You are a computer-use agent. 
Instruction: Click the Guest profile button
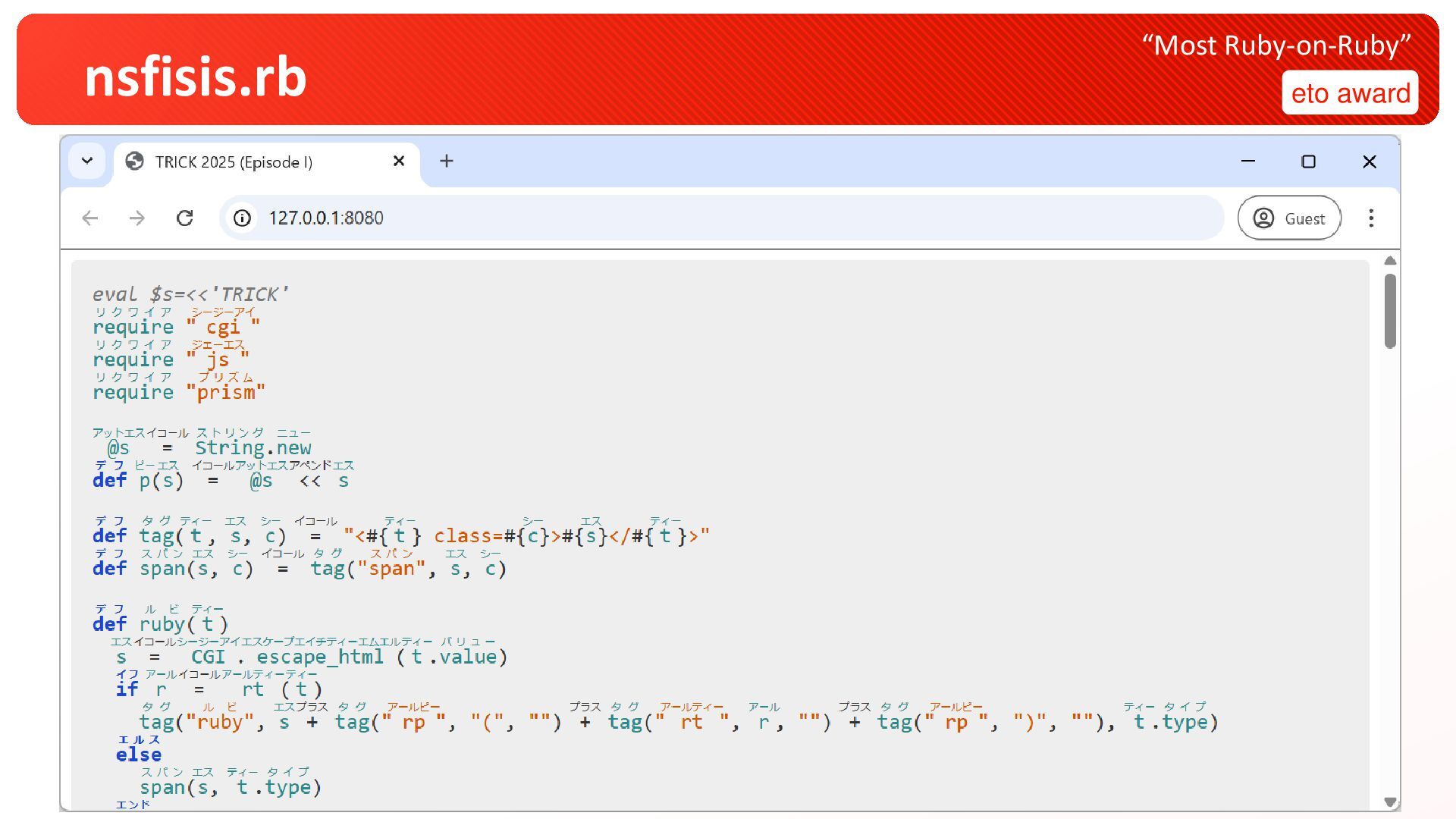coord(1289,218)
